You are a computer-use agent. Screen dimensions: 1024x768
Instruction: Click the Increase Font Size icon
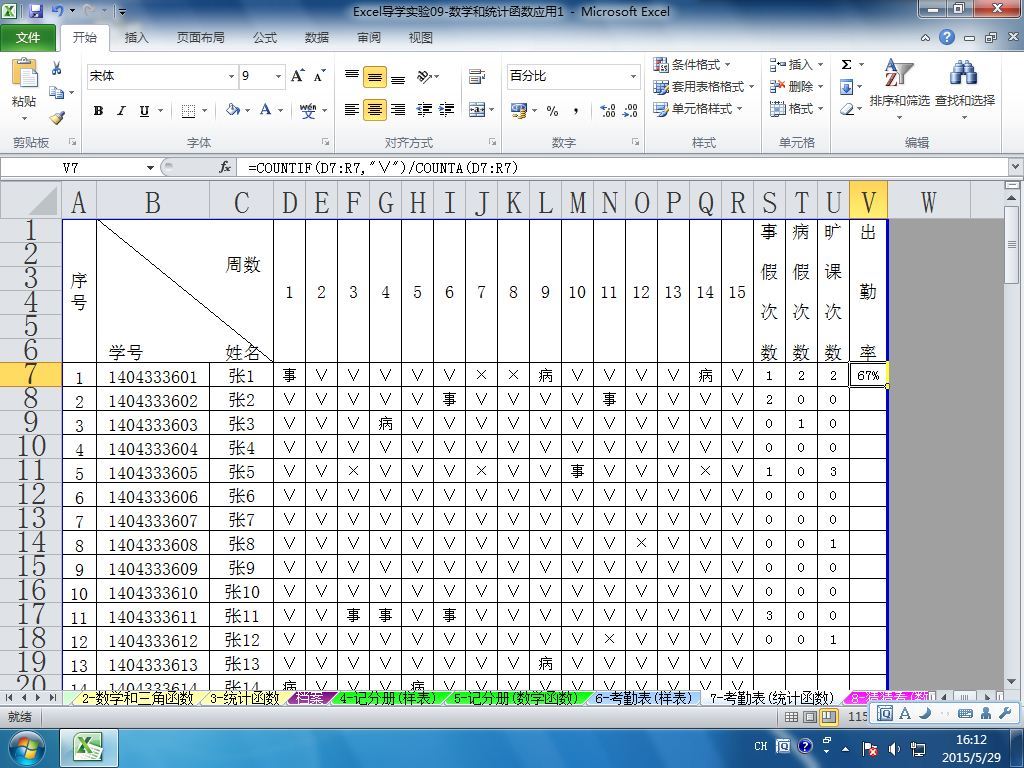(297, 76)
